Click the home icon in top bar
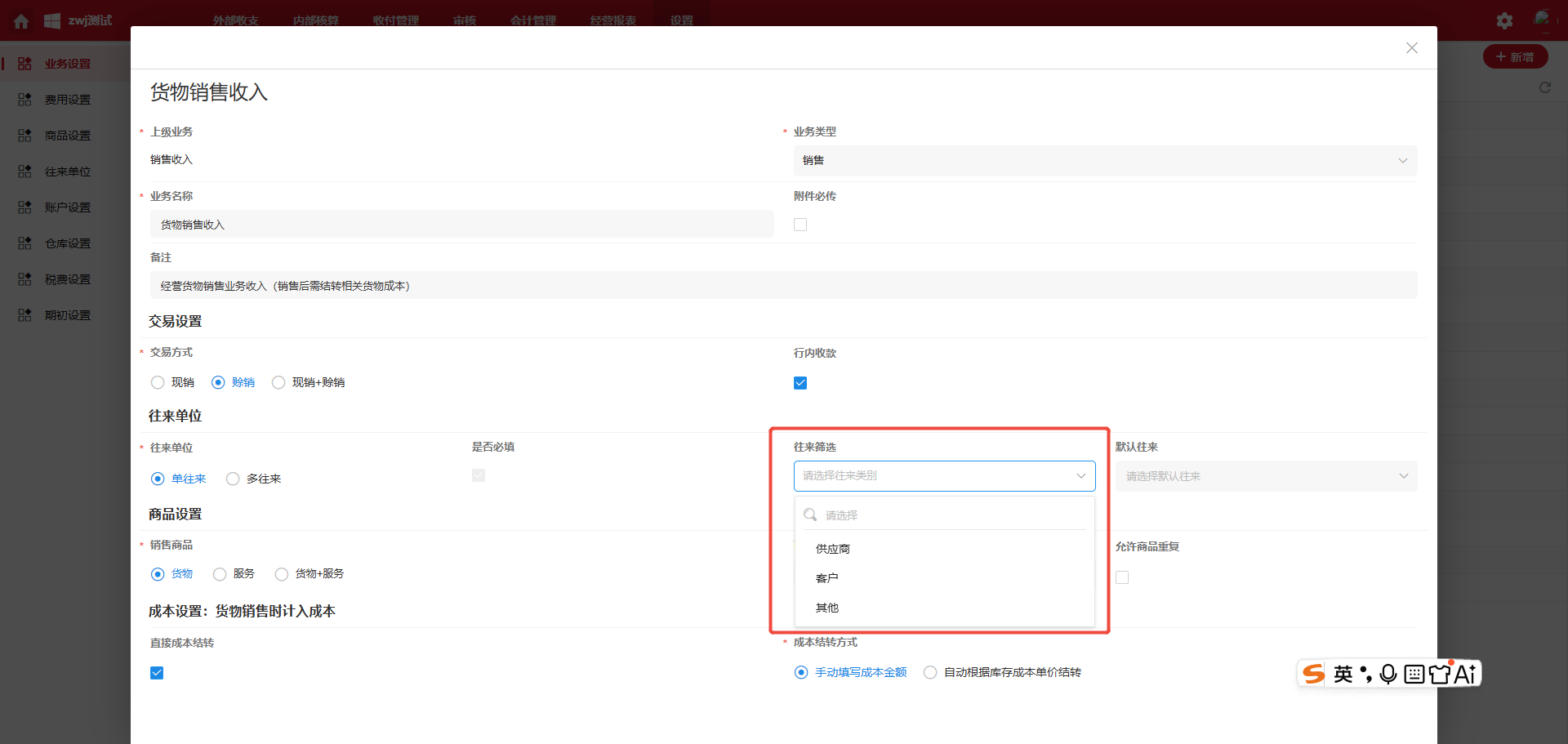 [x=21, y=21]
